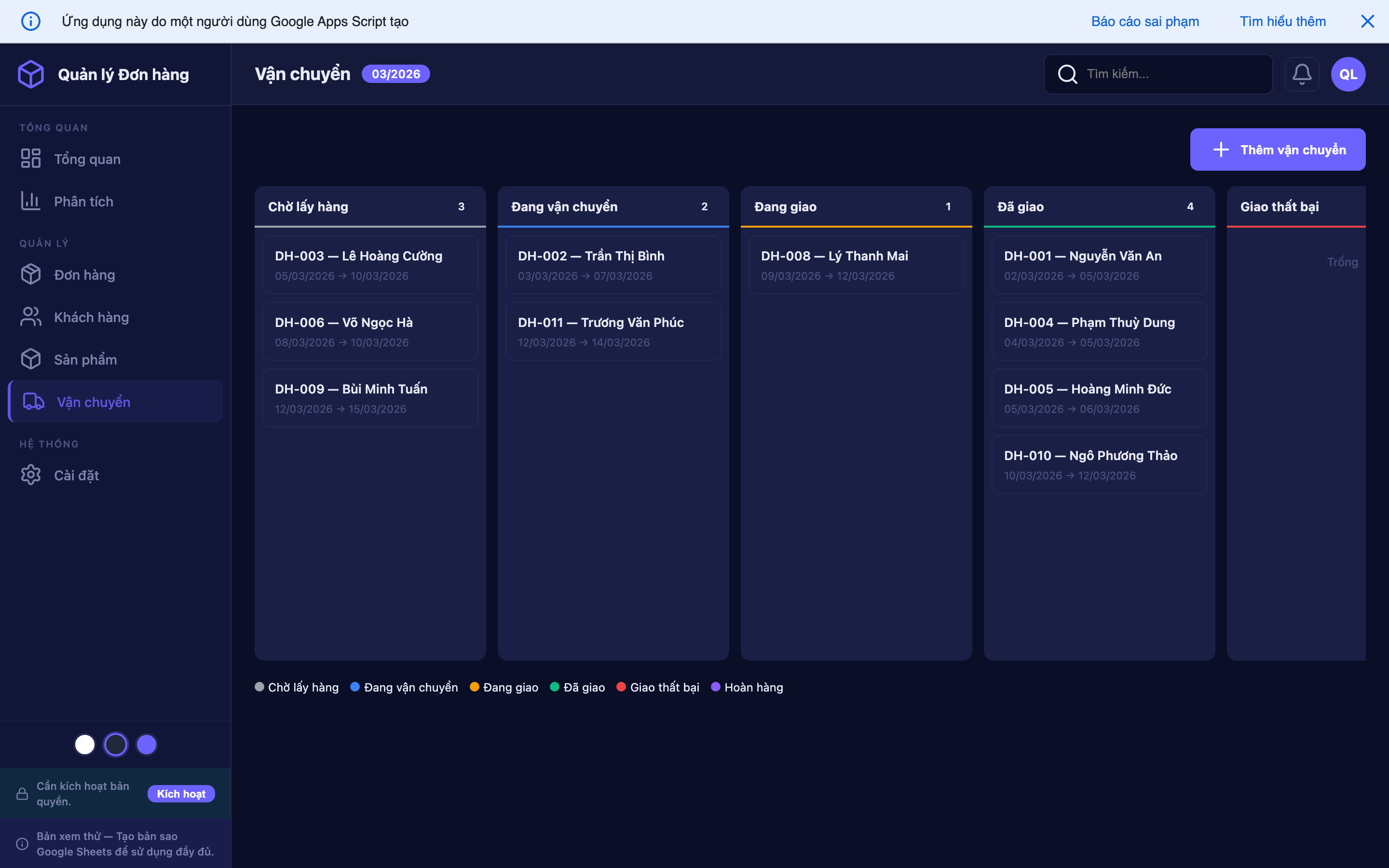Select the Phân tích chart icon
This screenshot has width=1389, height=868.
tap(30, 201)
